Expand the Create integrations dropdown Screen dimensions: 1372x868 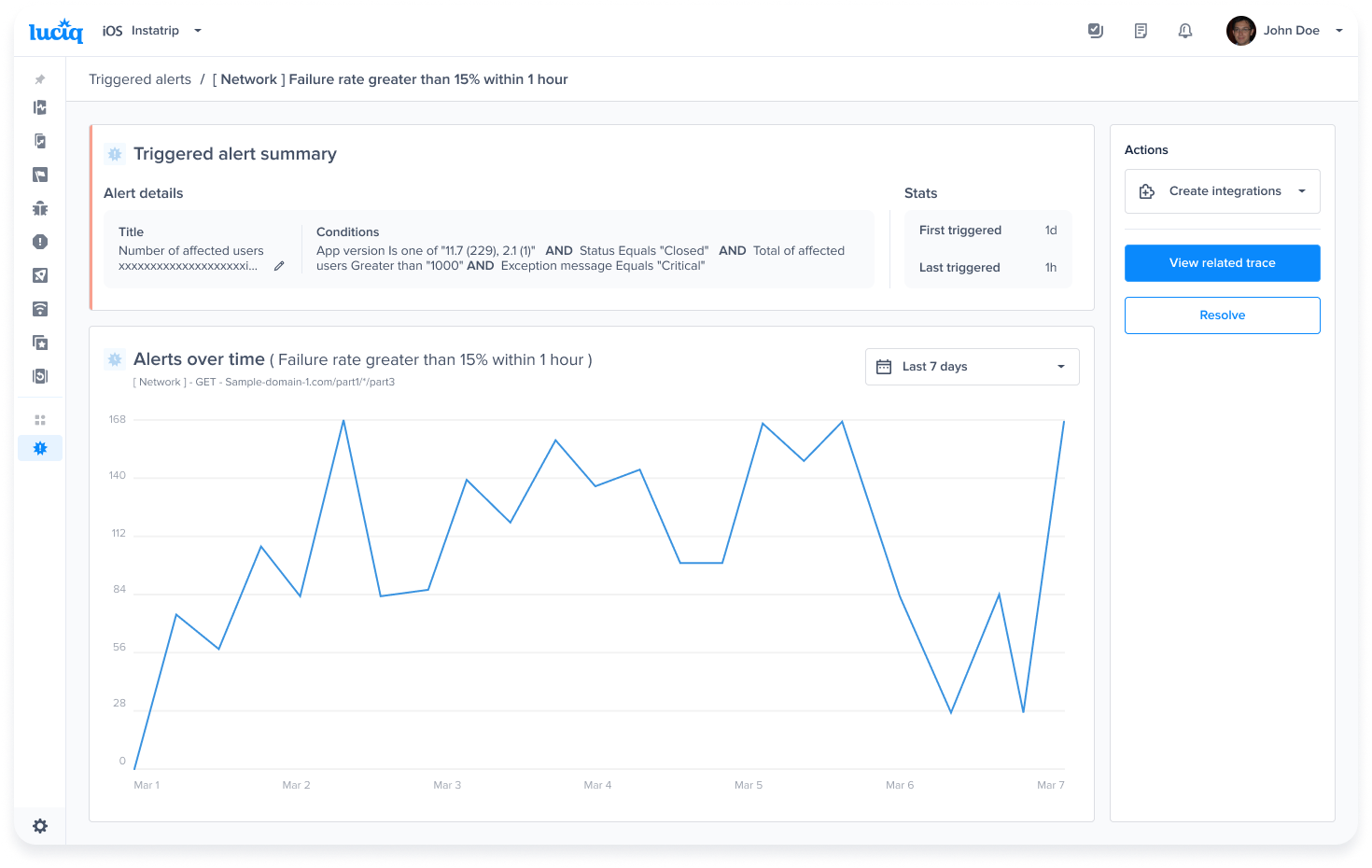point(1222,191)
